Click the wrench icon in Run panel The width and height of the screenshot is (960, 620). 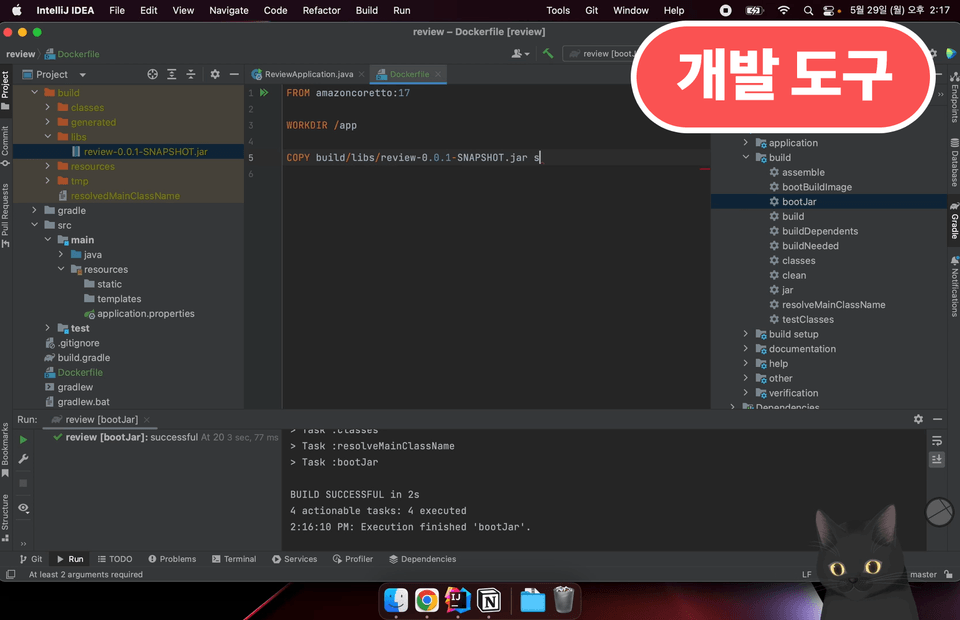pos(23,459)
